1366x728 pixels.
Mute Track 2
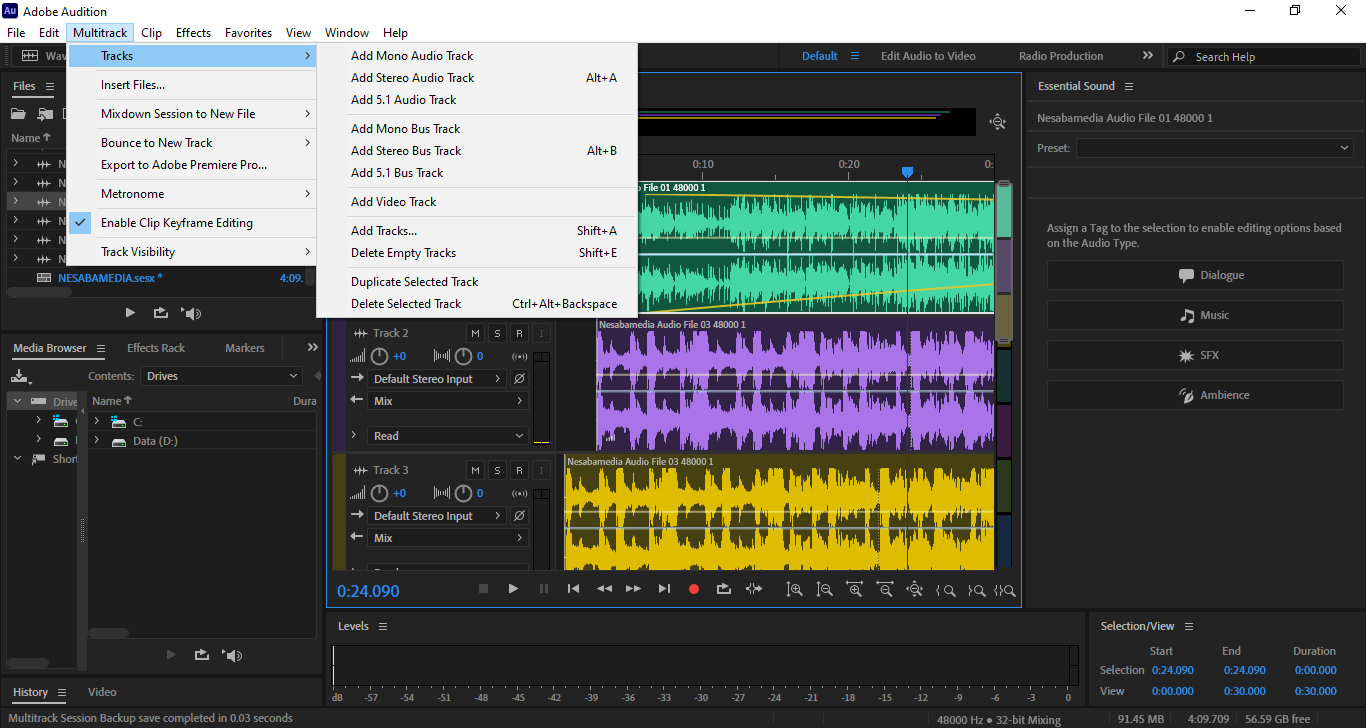pyautogui.click(x=475, y=333)
